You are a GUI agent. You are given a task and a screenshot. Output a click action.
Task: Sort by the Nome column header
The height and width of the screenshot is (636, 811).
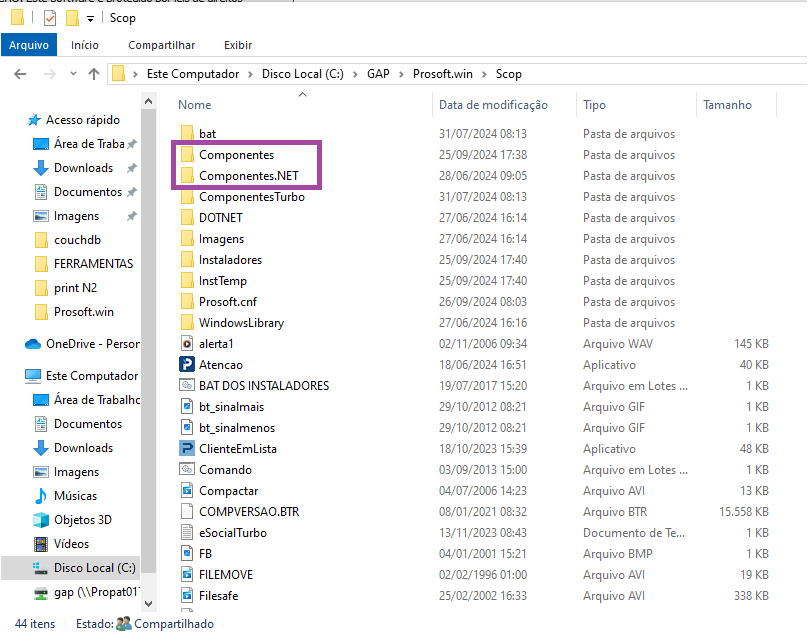195,105
